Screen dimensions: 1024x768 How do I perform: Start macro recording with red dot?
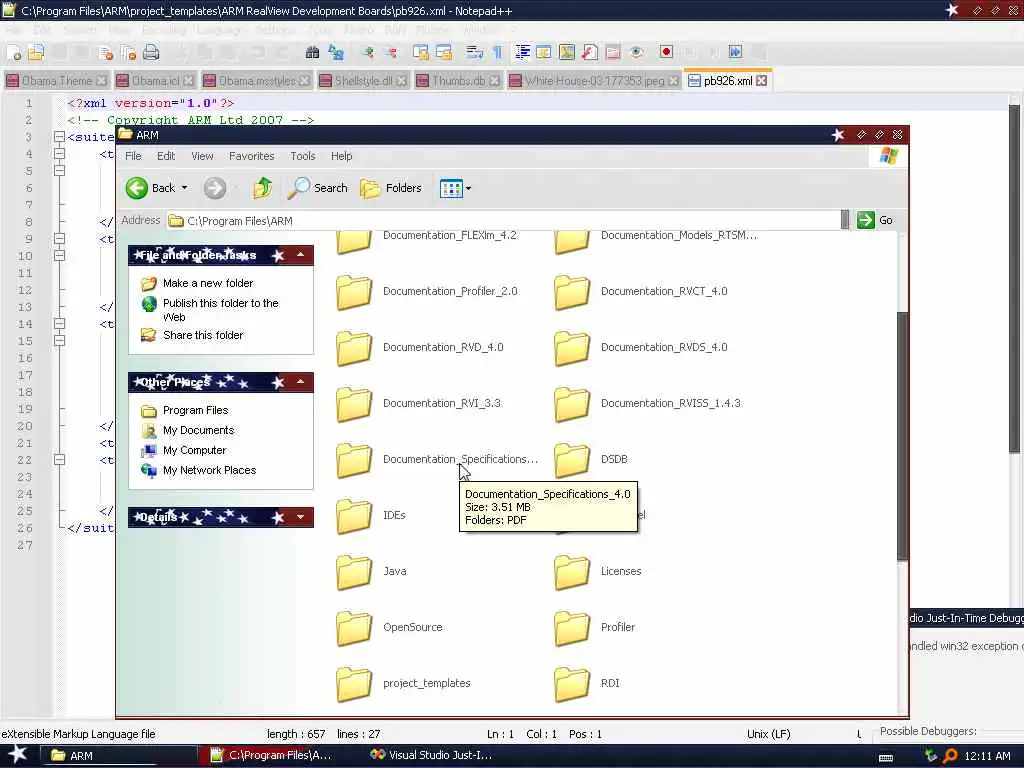[666, 53]
